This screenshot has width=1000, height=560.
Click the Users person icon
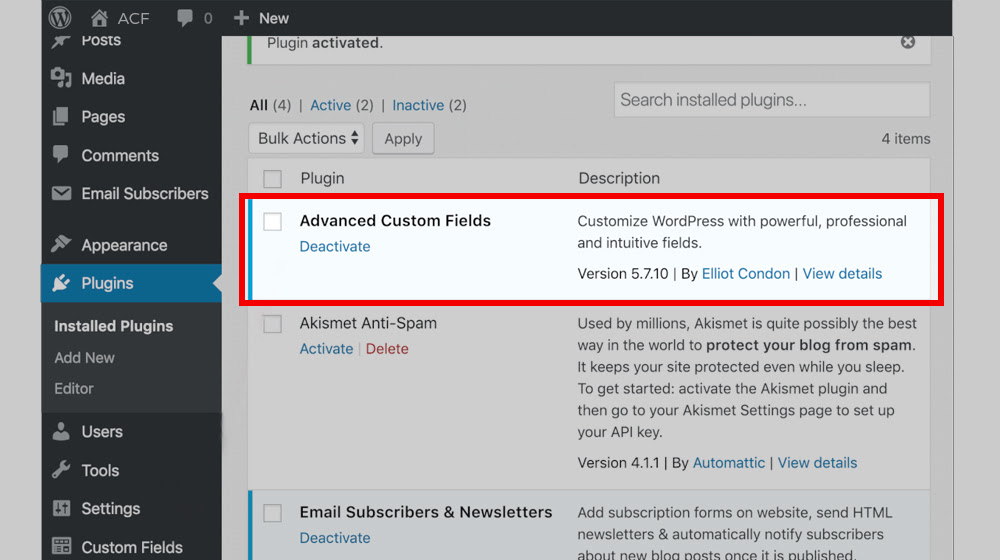61,432
